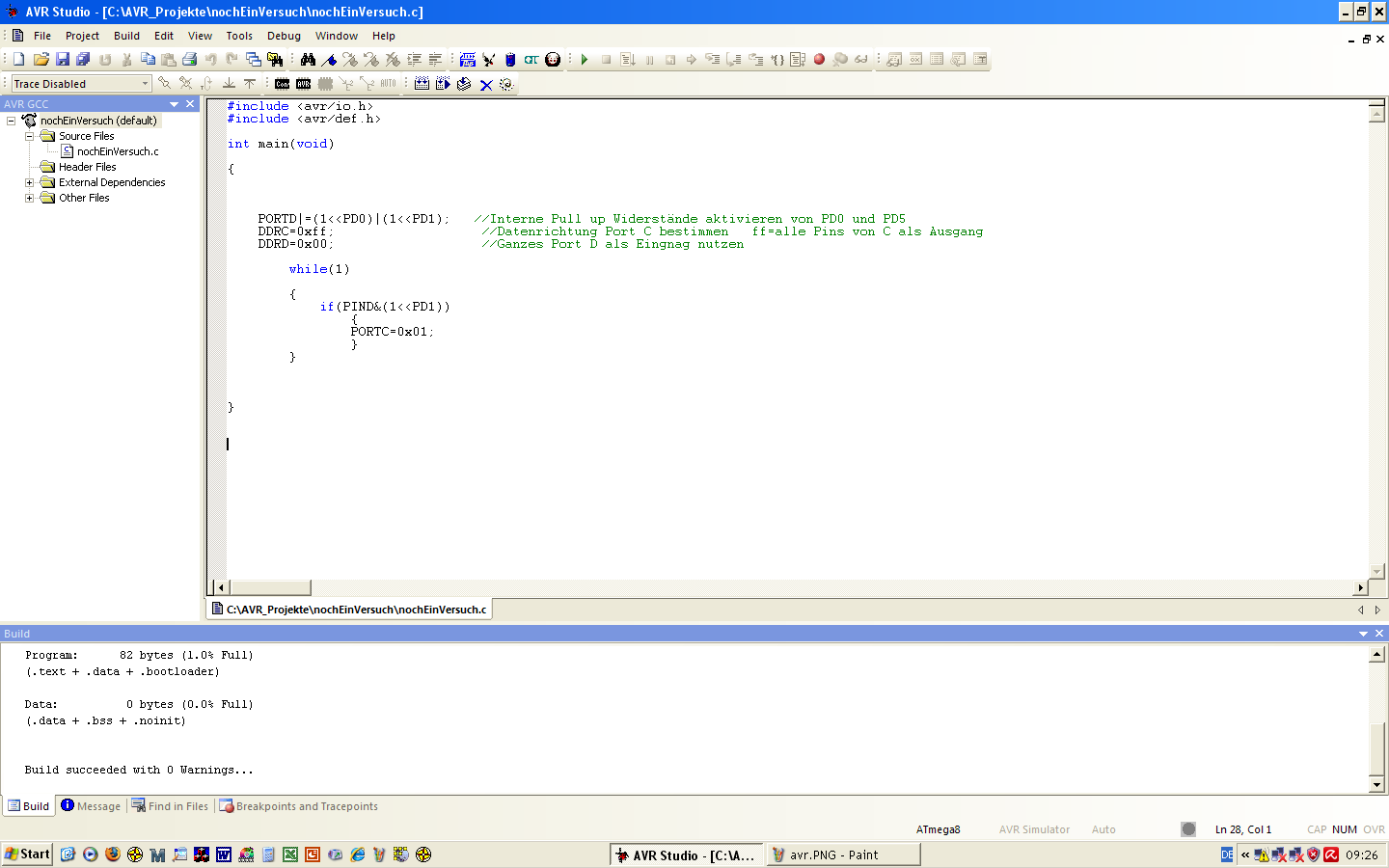Click the binoculars Find icon

coord(308,60)
